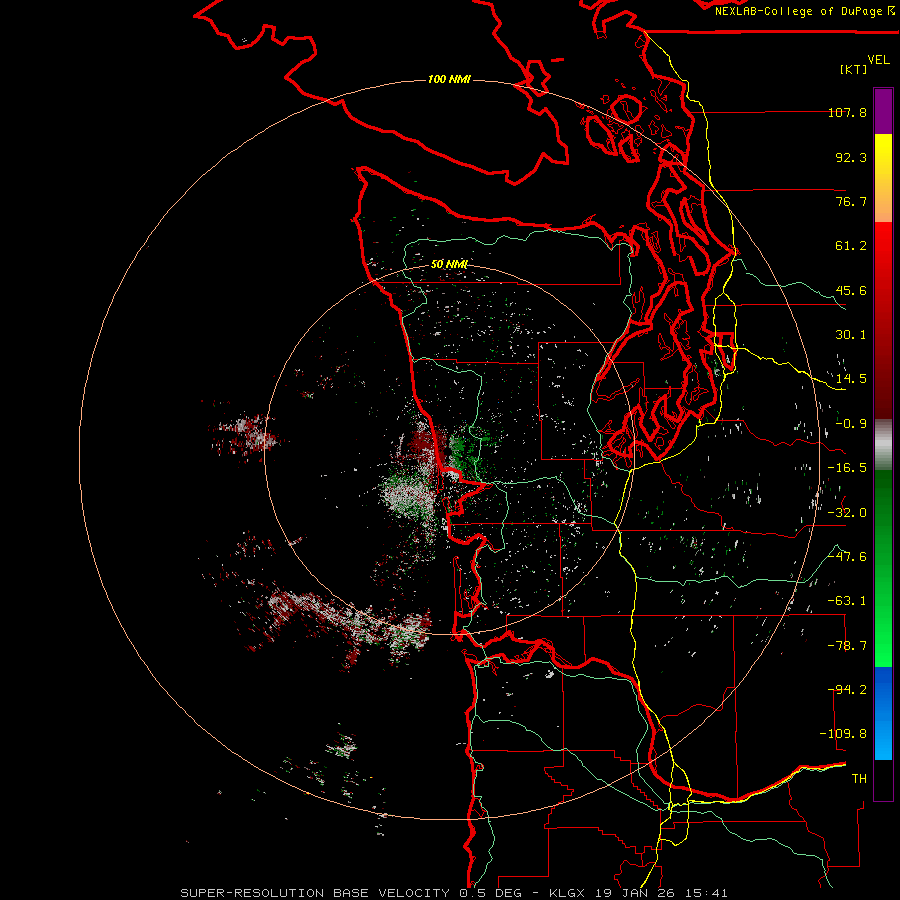Image resolution: width=900 pixels, height=900 pixels.
Task: Click the 0.5 DEG elevation text in the caption
Action: [494, 893]
